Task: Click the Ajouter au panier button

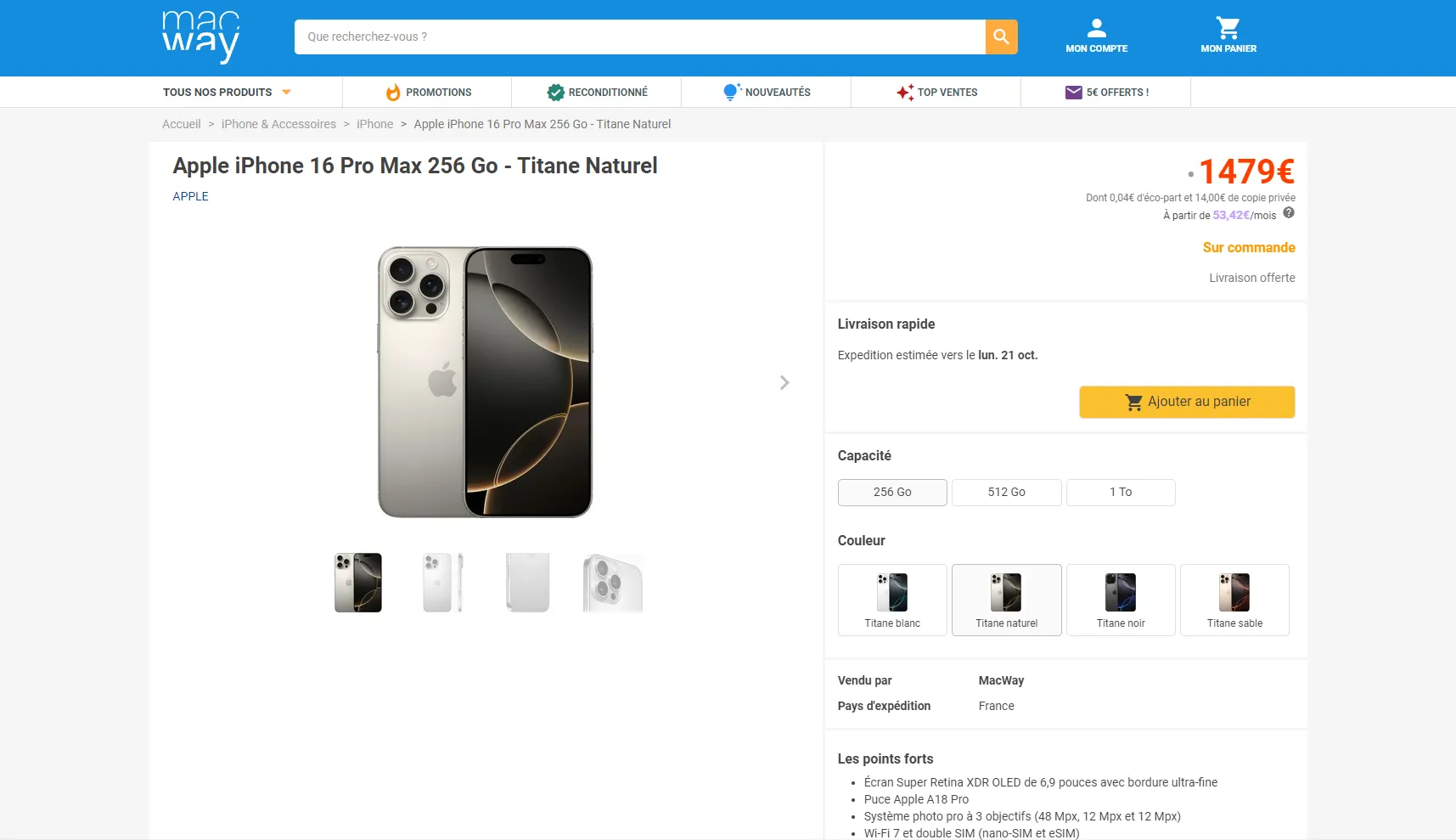Action: click(1187, 402)
